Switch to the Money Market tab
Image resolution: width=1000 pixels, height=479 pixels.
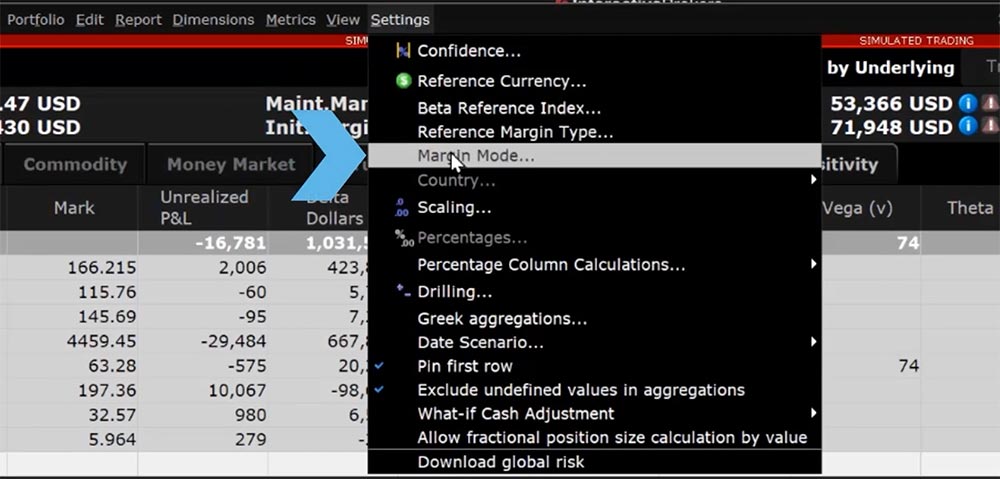coord(231,164)
